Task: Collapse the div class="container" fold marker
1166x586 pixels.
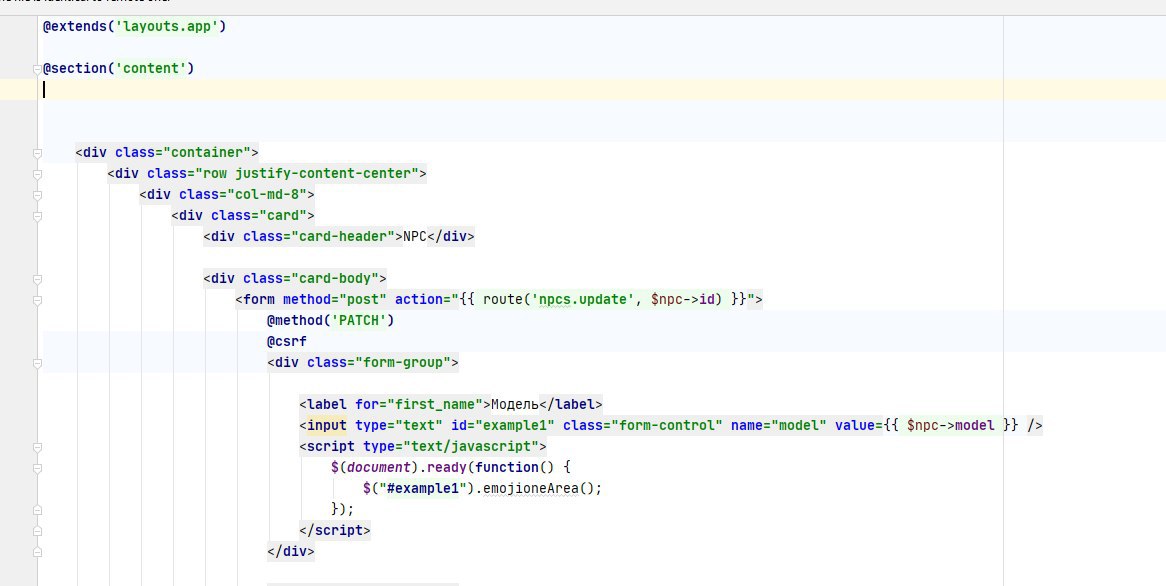Action: [x=37, y=153]
